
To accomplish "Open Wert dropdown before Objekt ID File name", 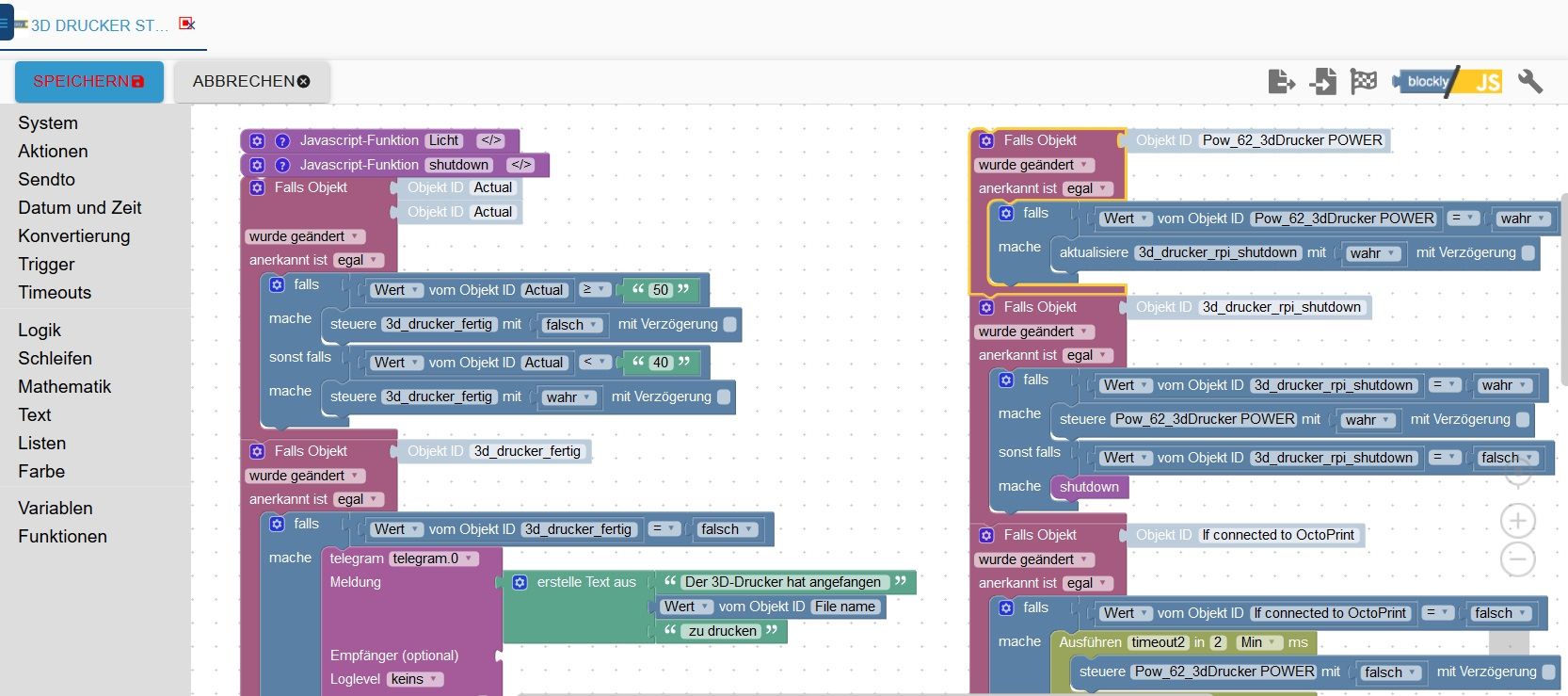I will coord(685,607).
